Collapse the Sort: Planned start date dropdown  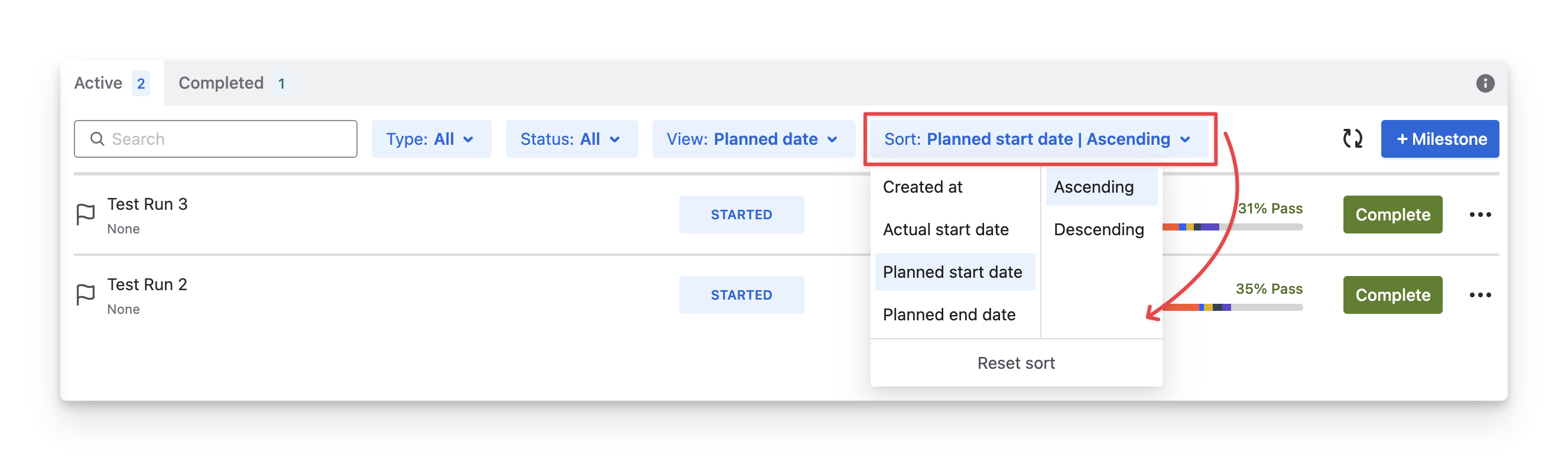click(1038, 139)
